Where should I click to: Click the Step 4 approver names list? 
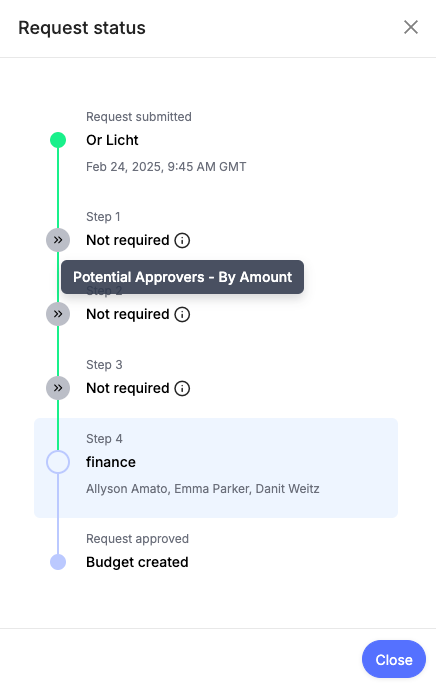coord(203,488)
